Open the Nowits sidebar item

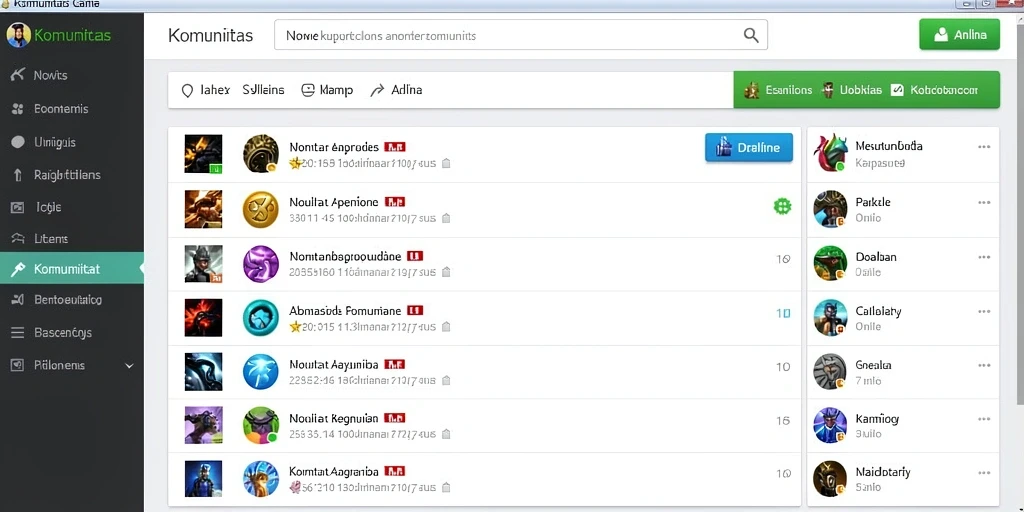click(72, 75)
